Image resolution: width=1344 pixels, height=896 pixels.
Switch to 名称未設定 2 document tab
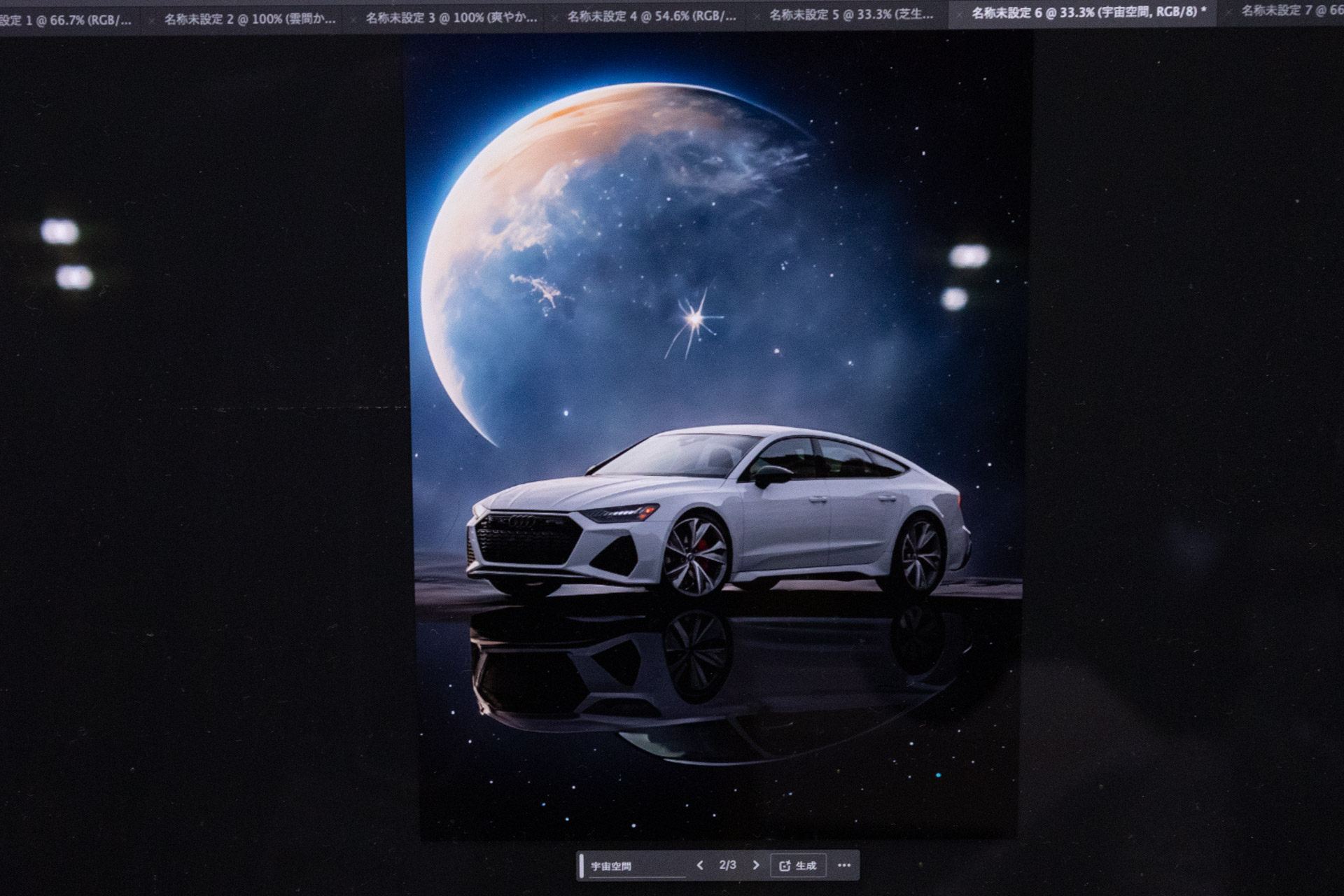(x=250, y=19)
